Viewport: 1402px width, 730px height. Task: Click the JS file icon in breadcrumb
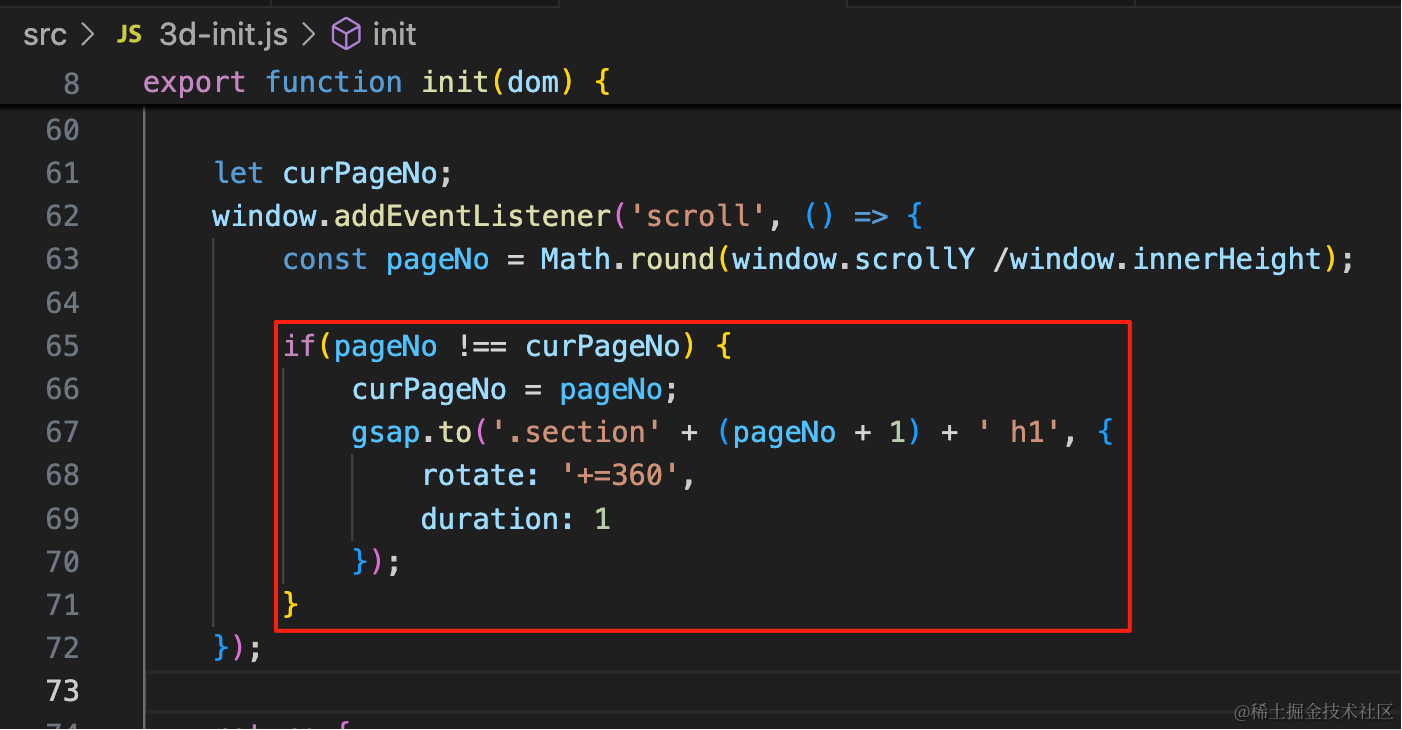[x=129, y=36]
